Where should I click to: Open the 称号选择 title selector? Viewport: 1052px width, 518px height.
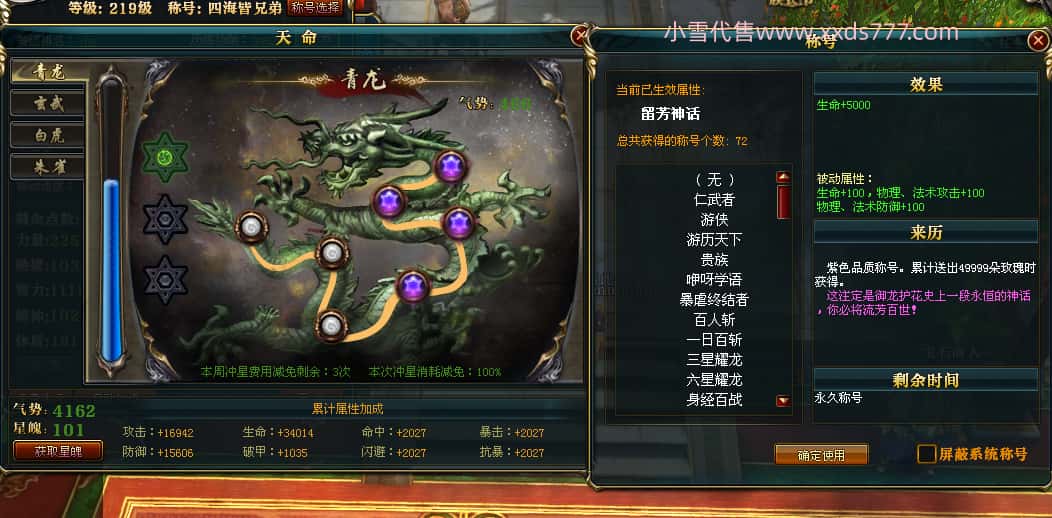(315, 8)
